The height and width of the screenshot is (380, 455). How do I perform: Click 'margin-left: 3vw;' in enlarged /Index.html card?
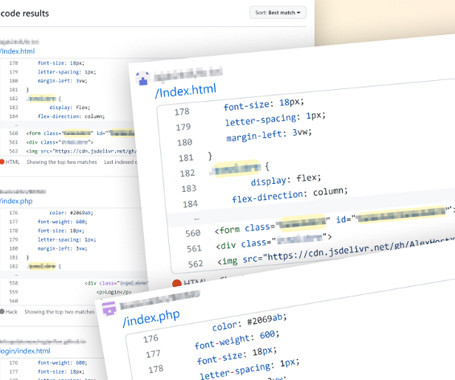(269, 135)
